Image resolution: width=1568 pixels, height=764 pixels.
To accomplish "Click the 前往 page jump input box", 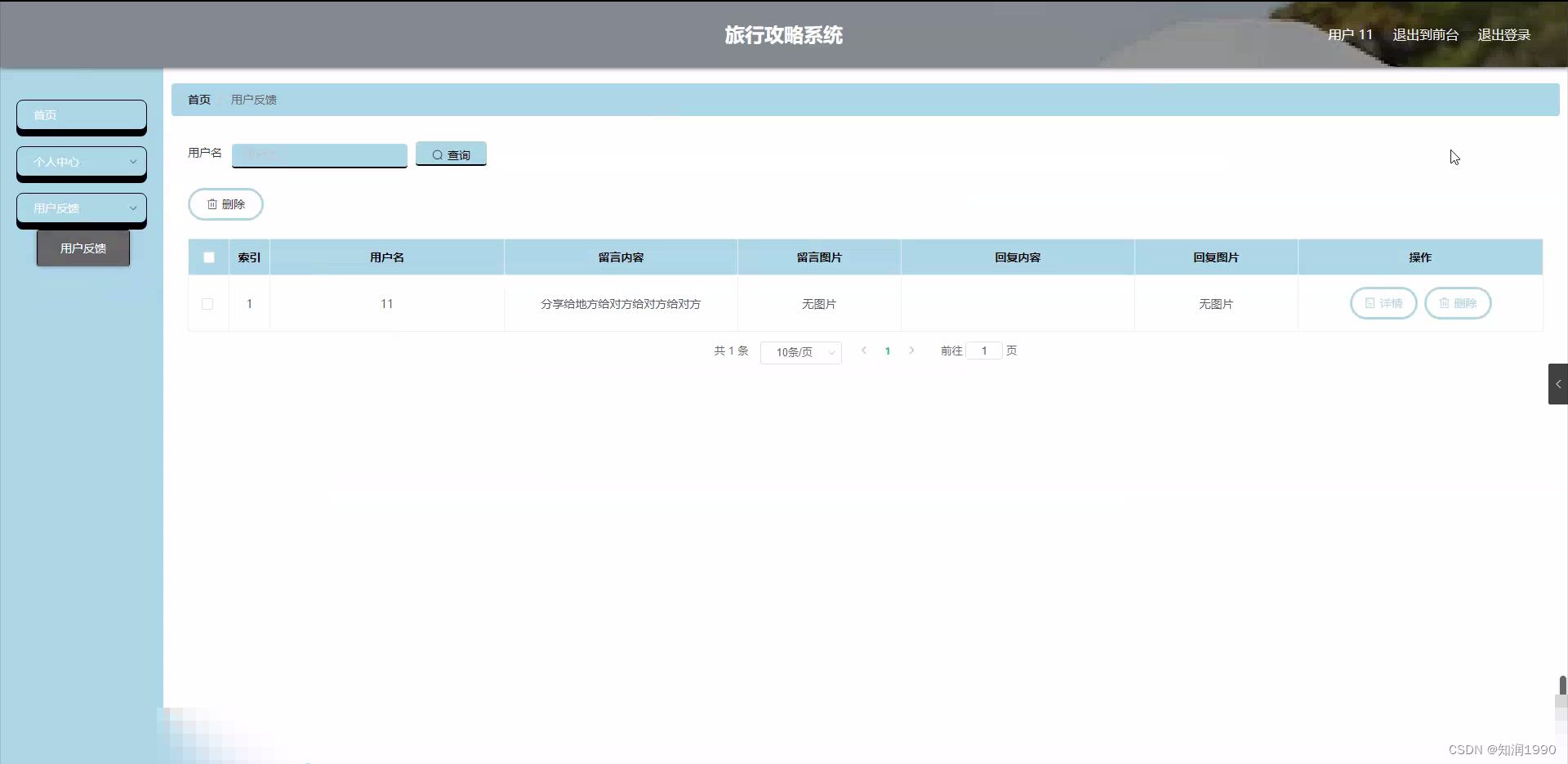I will click(x=983, y=351).
